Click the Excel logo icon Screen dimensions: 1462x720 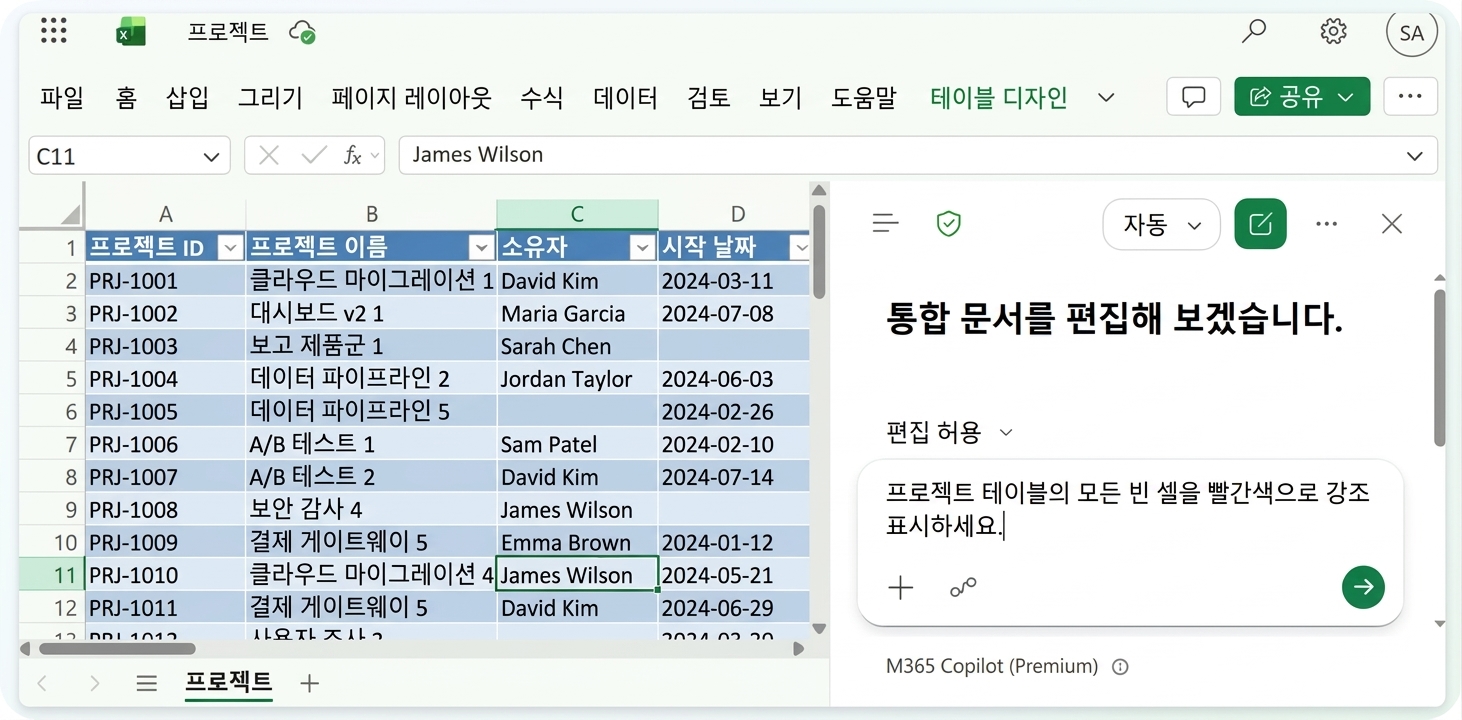[x=131, y=32]
